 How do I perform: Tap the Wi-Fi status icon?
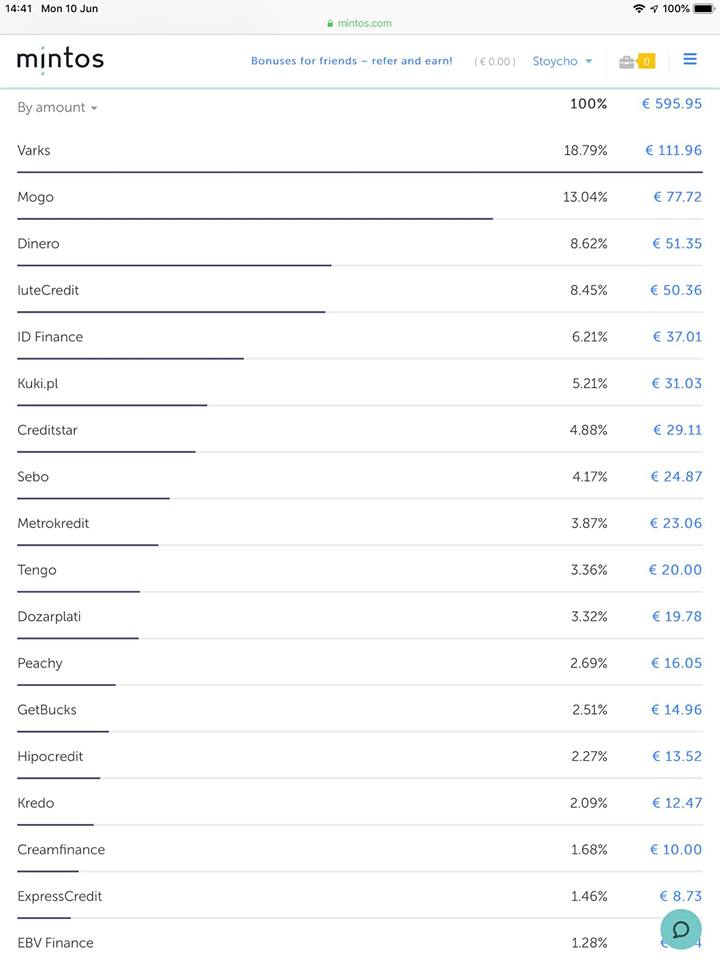point(639,8)
